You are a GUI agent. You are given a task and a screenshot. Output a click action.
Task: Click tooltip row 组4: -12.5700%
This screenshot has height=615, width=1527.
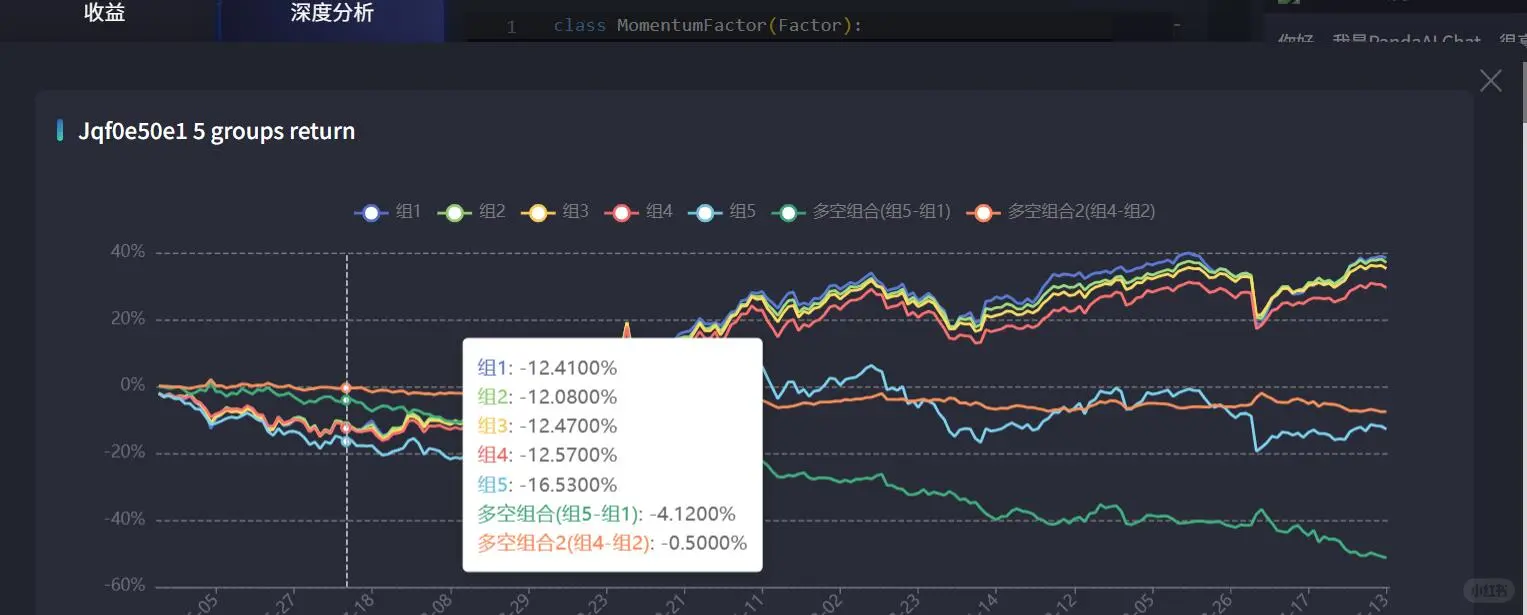pos(547,455)
